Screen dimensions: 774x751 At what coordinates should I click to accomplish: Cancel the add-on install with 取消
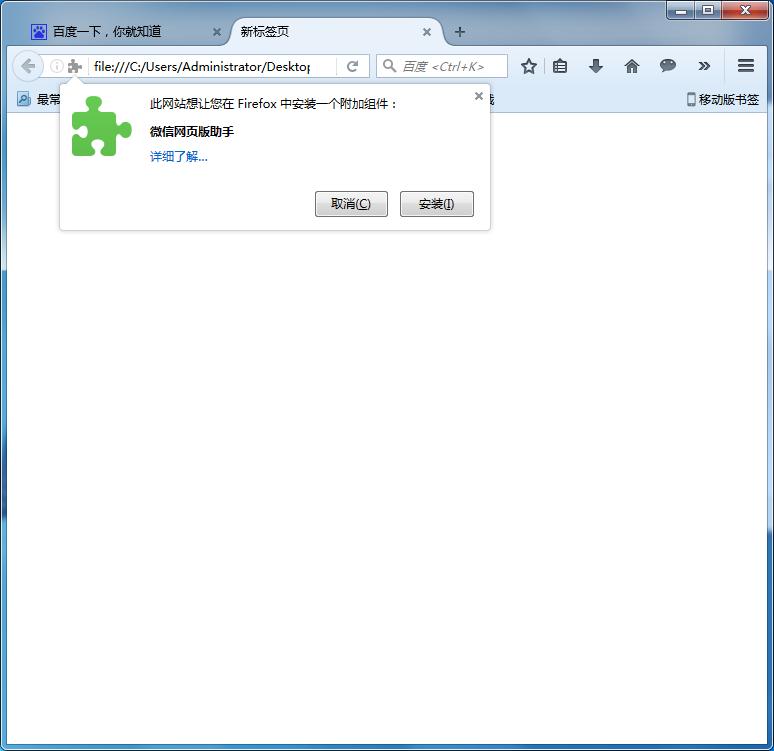(351, 204)
